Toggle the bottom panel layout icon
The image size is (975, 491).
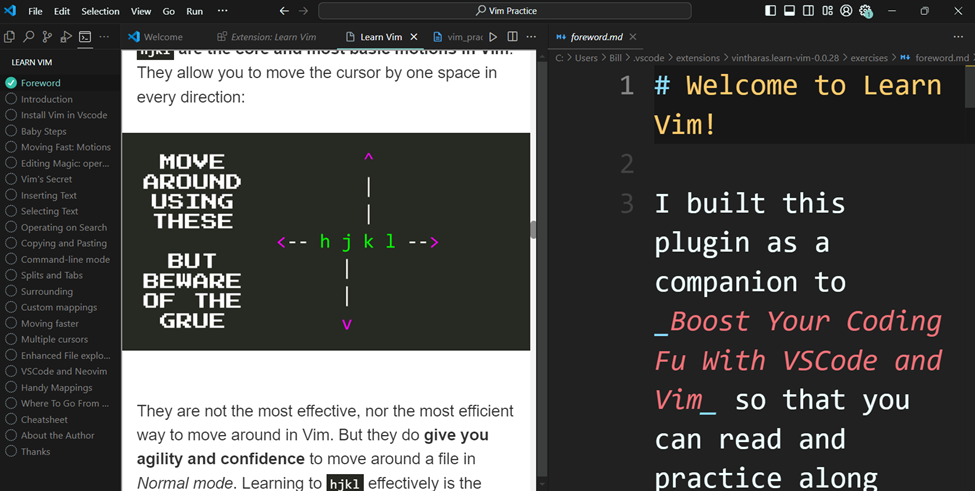[789, 11]
